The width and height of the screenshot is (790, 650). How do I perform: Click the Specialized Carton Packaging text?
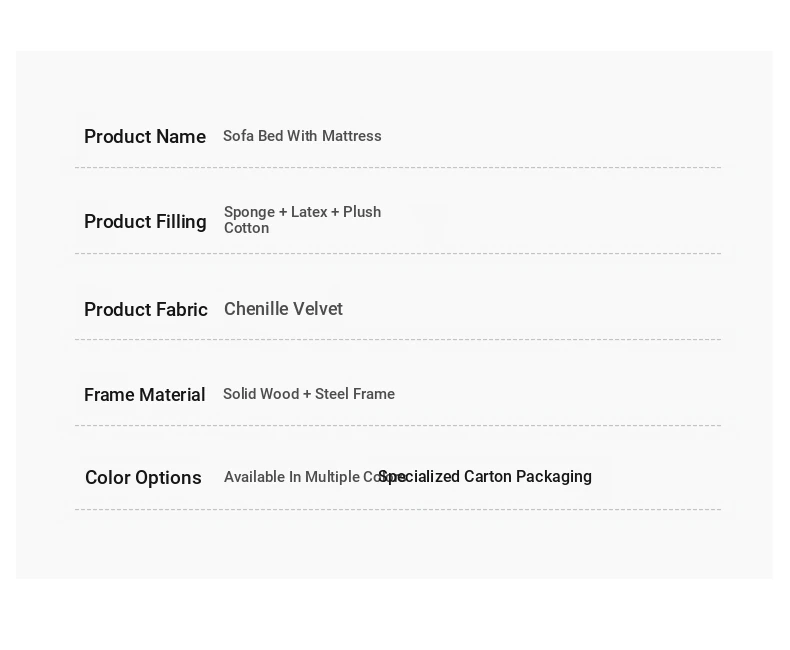click(x=485, y=476)
